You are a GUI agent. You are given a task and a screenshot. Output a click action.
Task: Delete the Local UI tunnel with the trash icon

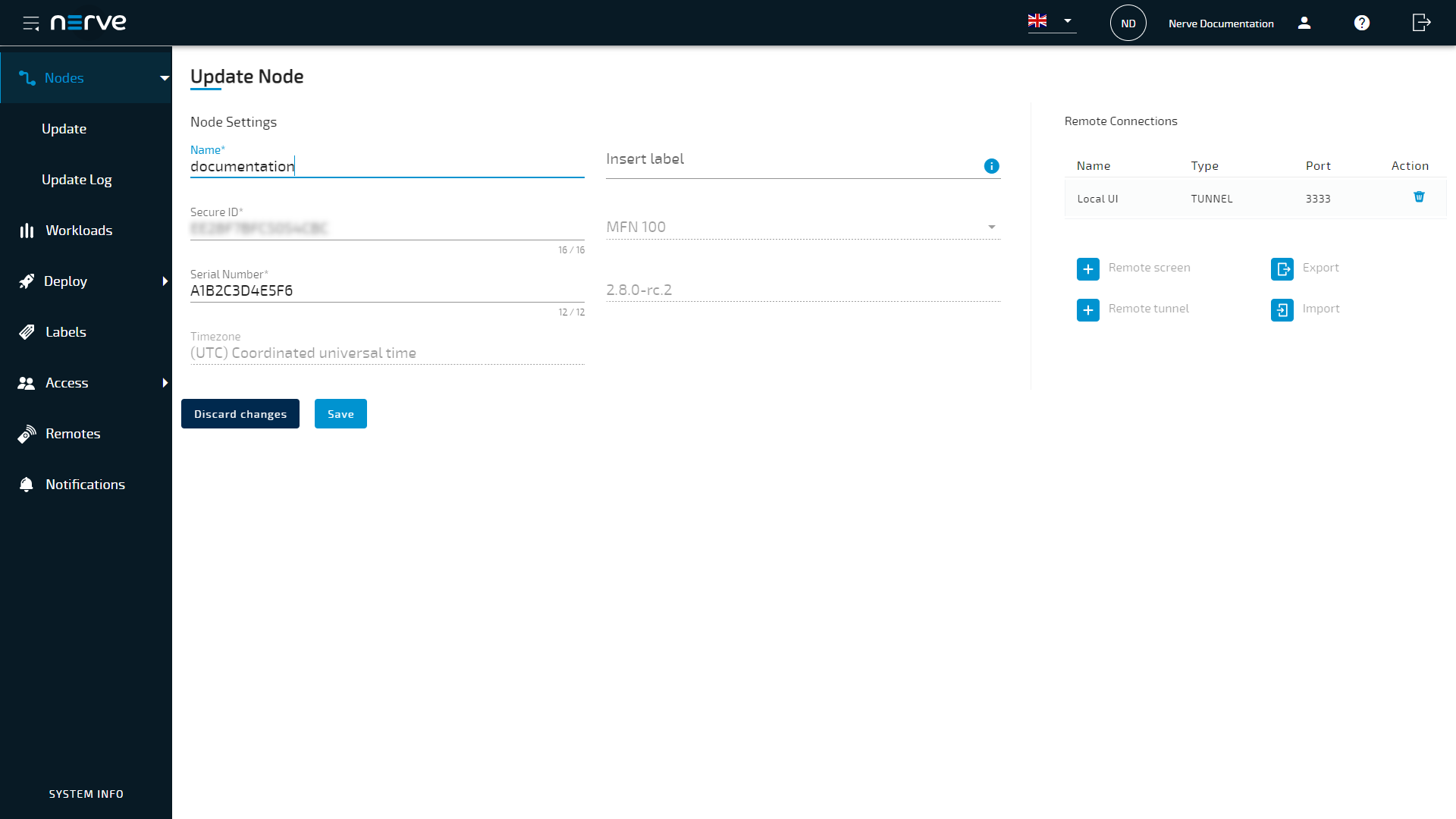click(x=1419, y=196)
